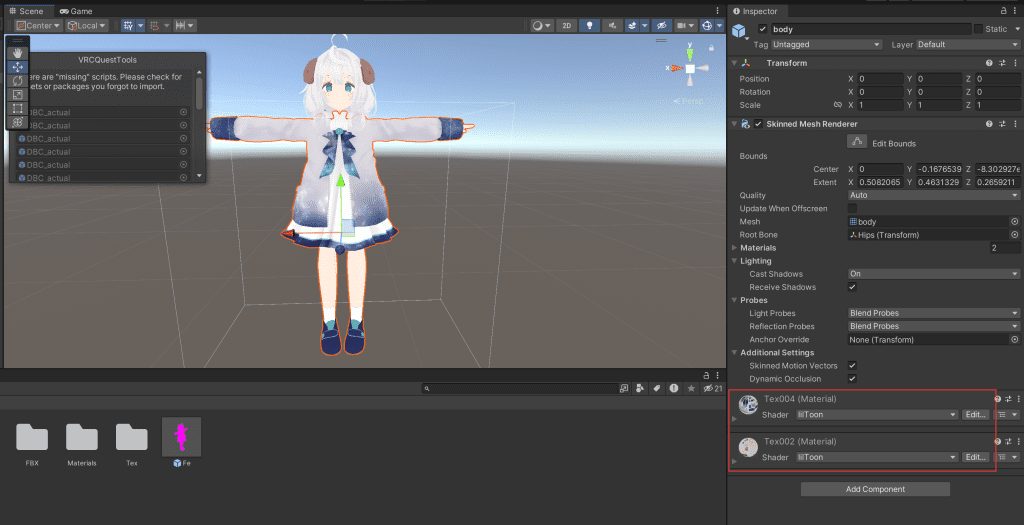The width and height of the screenshot is (1024, 525).
Task: Select the Rect transform tool
Action: [18, 108]
